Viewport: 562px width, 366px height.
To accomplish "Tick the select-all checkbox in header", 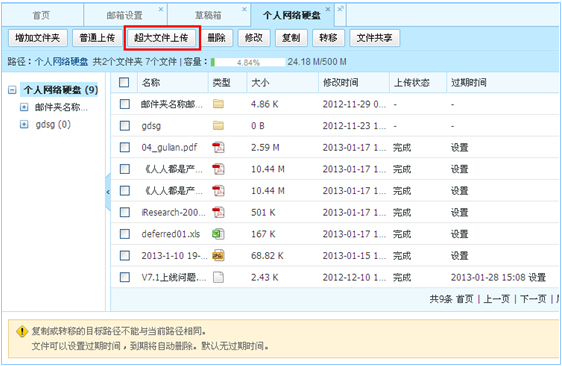I will [x=124, y=82].
